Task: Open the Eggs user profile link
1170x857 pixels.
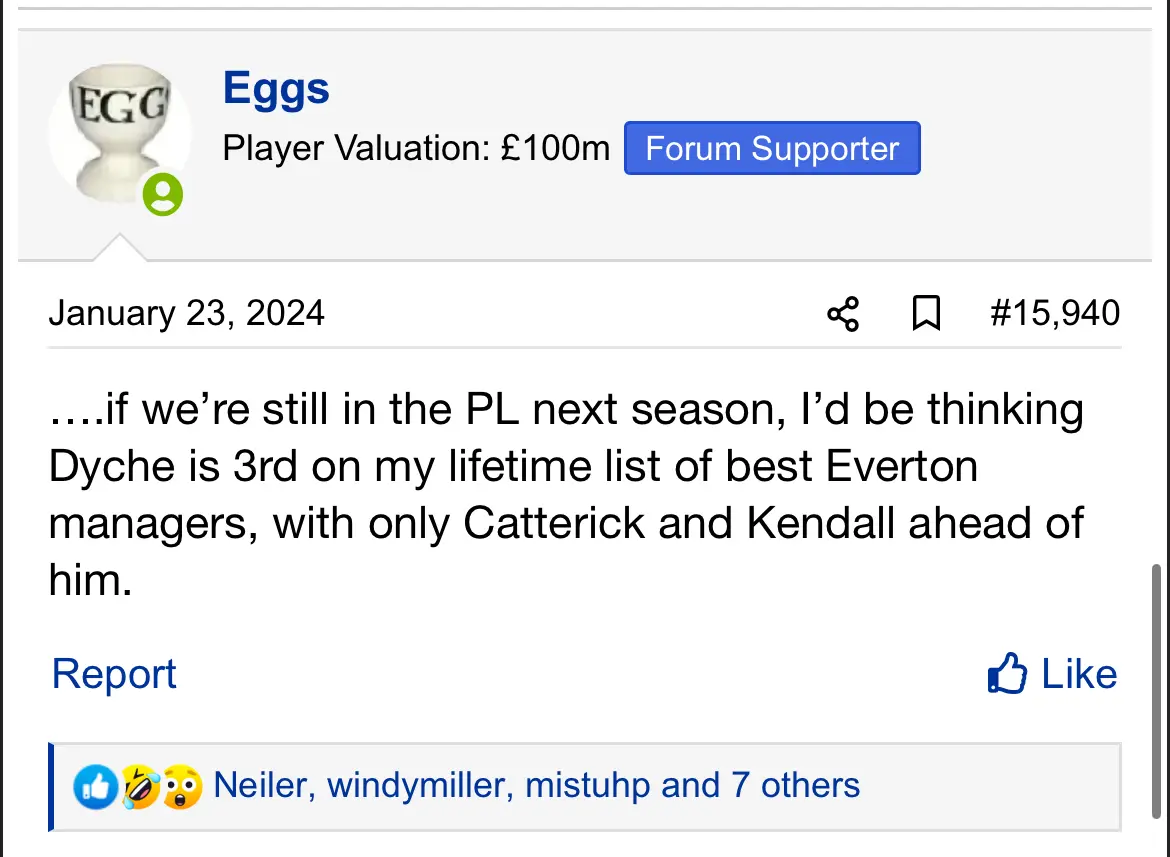Action: 276,89
